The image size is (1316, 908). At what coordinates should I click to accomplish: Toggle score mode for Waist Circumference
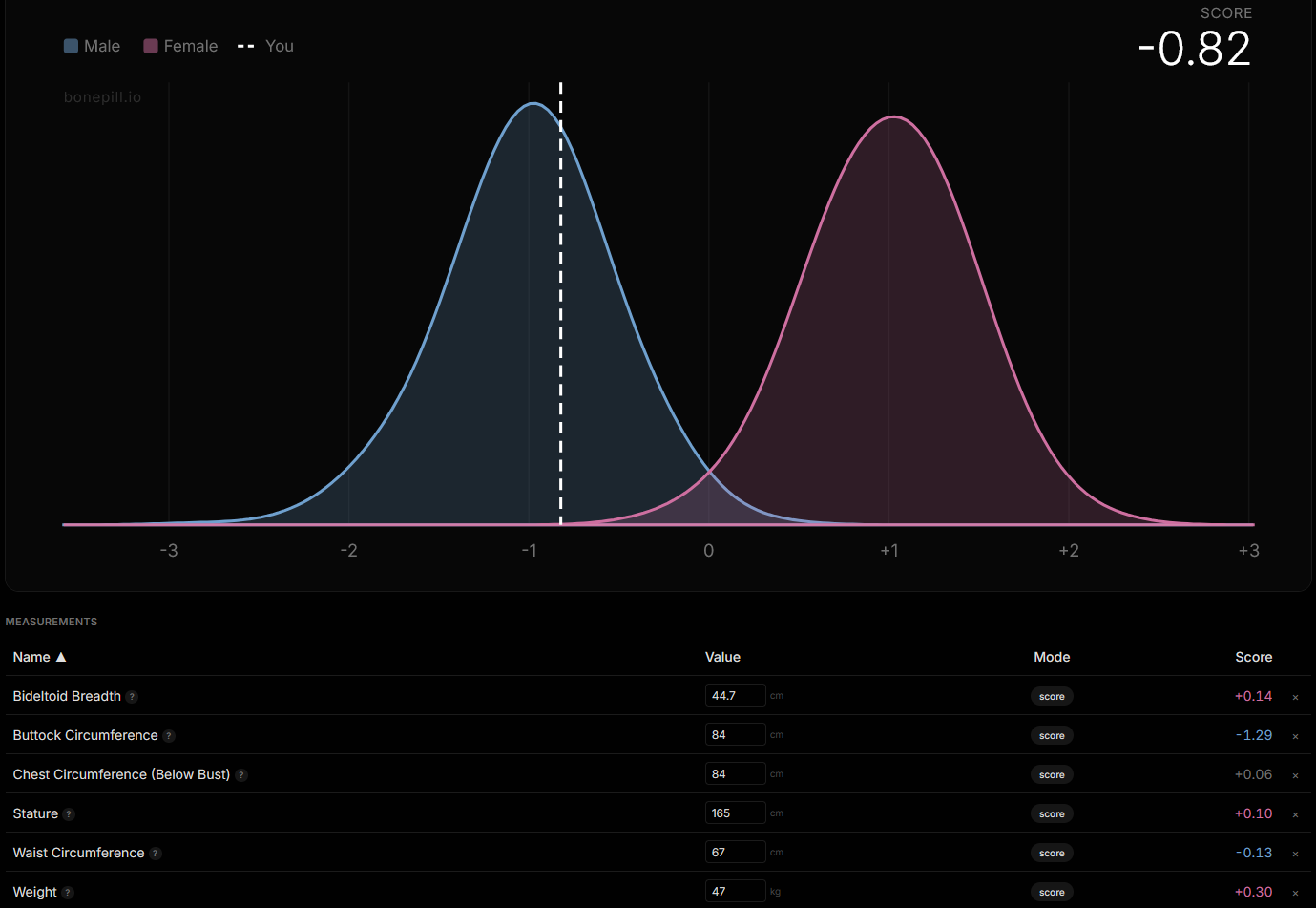pos(1052,853)
